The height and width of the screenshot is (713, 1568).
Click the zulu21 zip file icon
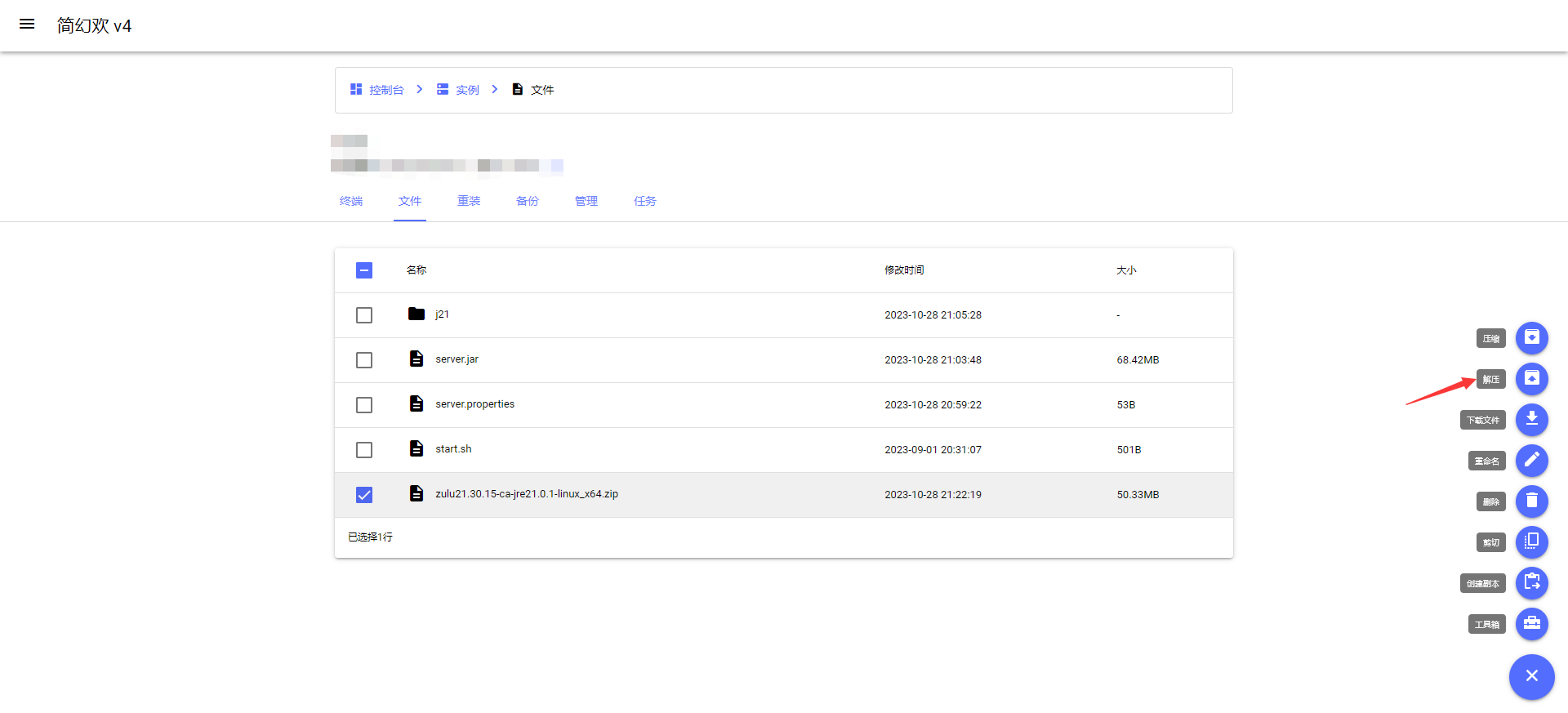416,494
